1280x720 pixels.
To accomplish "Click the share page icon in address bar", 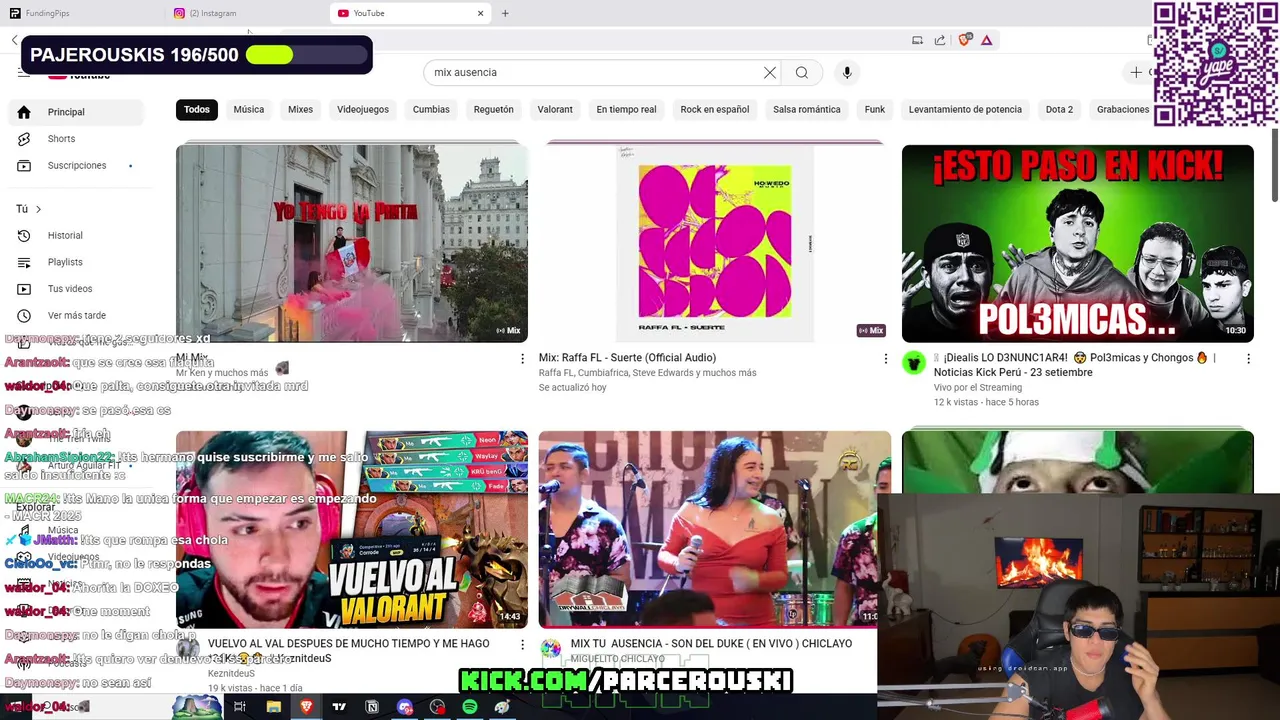I will pyautogui.click(x=940, y=40).
